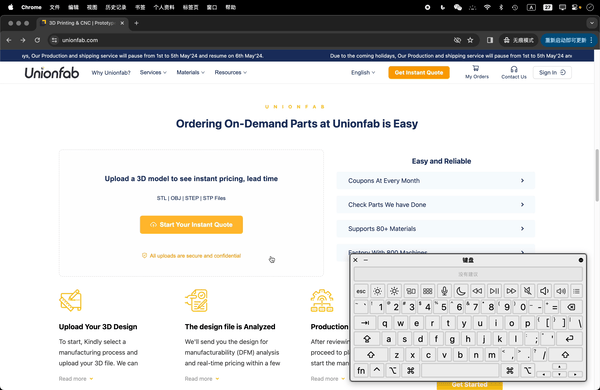Image resolution: width=600 pixels, height=390 pixels.
Task: Expand Check Parts We have Done row
Action: tap(435, 205)
